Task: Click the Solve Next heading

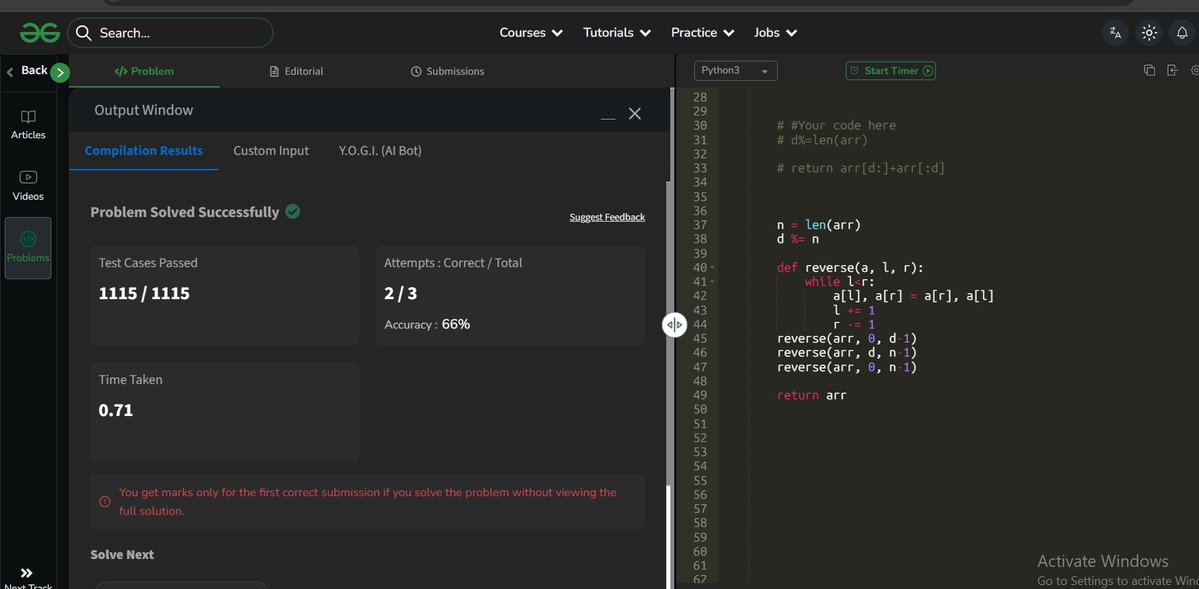Action: (x=122, y=555)
